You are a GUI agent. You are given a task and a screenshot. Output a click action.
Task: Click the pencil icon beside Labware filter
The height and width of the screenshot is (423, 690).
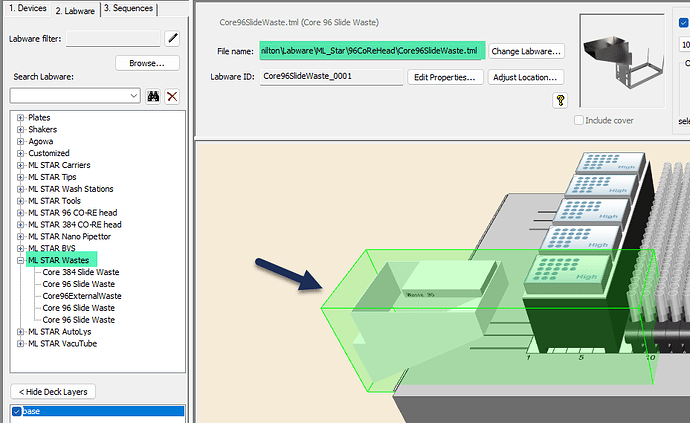tap(172, 38)
